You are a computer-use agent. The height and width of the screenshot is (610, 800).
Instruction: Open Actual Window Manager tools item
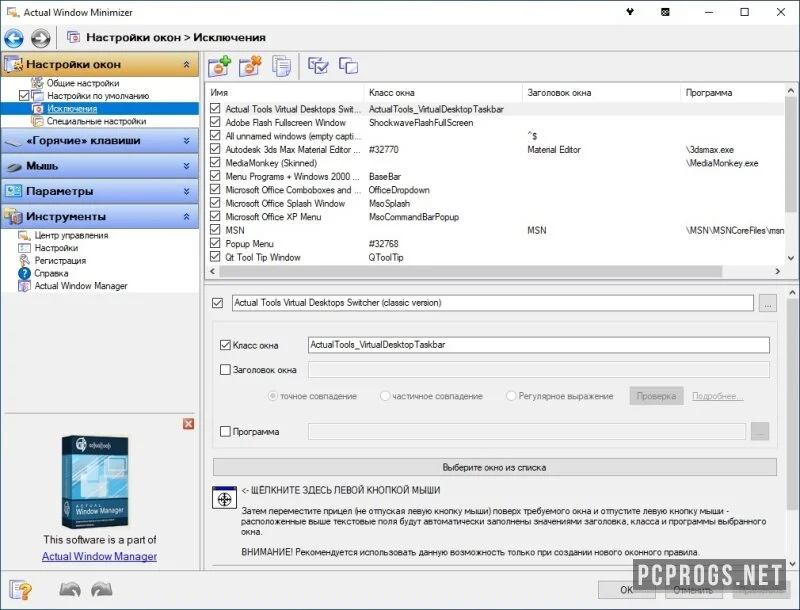click(81, 286)
